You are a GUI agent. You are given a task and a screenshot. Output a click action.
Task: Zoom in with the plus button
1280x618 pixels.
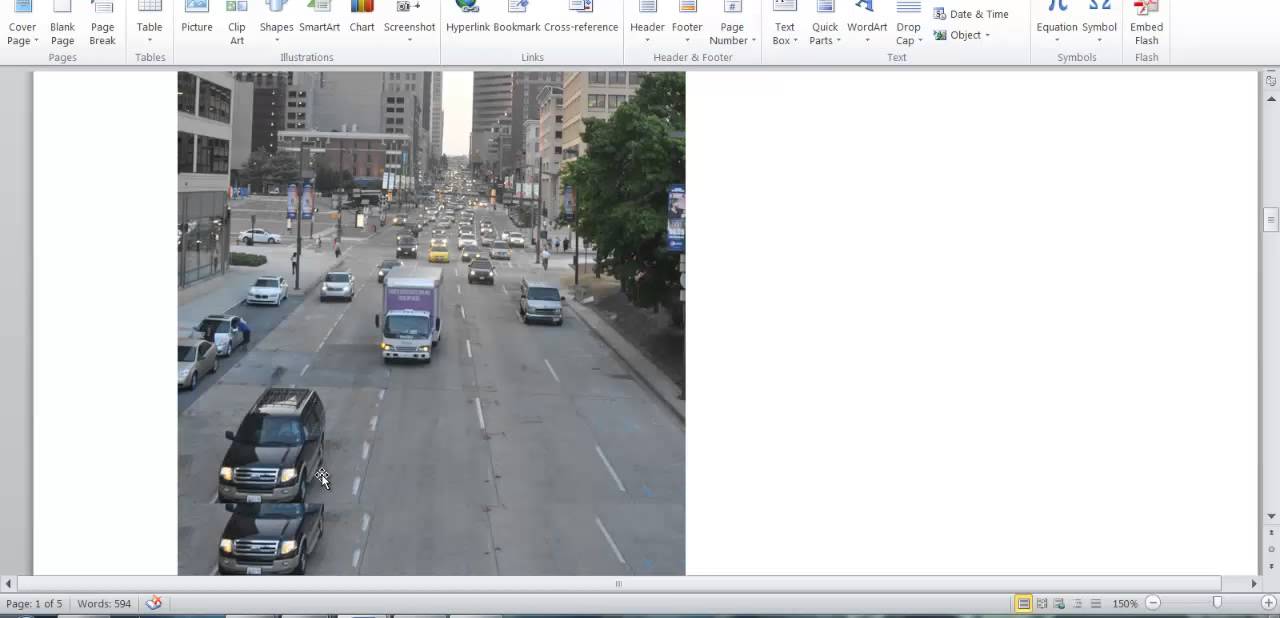[x=1269, y=603]
